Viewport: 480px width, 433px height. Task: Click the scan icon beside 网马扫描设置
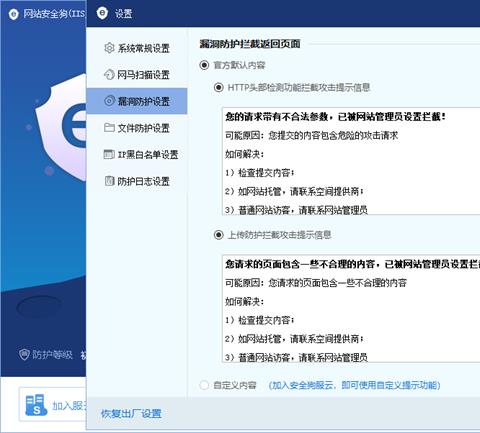(109, 74)
